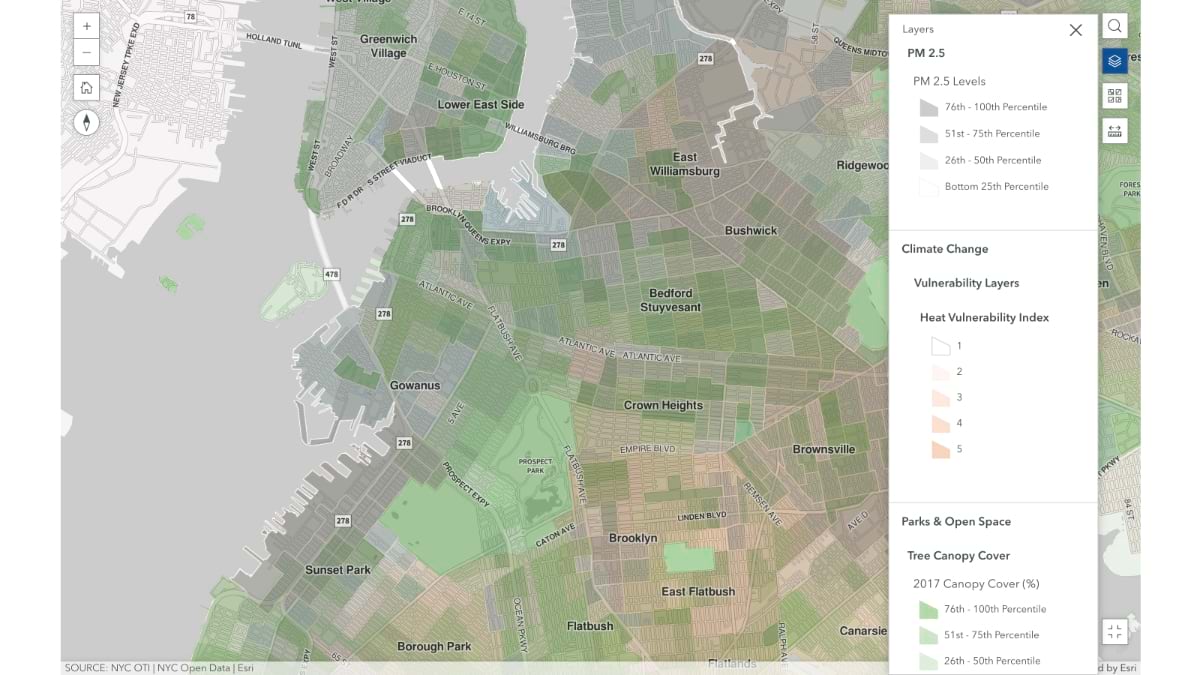Close the Layers panel
This screenshot has height=675, width=1200.
(1076, 30)
